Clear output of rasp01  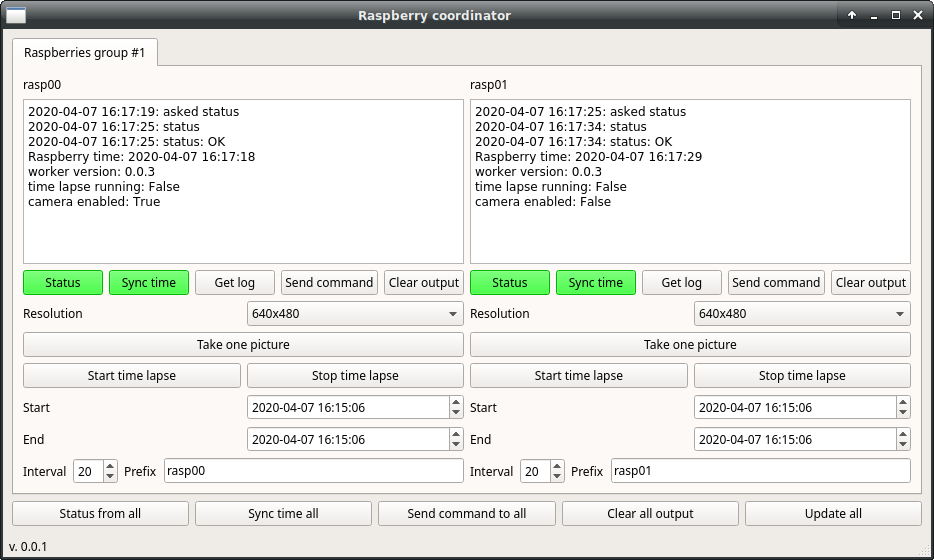[x=871, y=282]
